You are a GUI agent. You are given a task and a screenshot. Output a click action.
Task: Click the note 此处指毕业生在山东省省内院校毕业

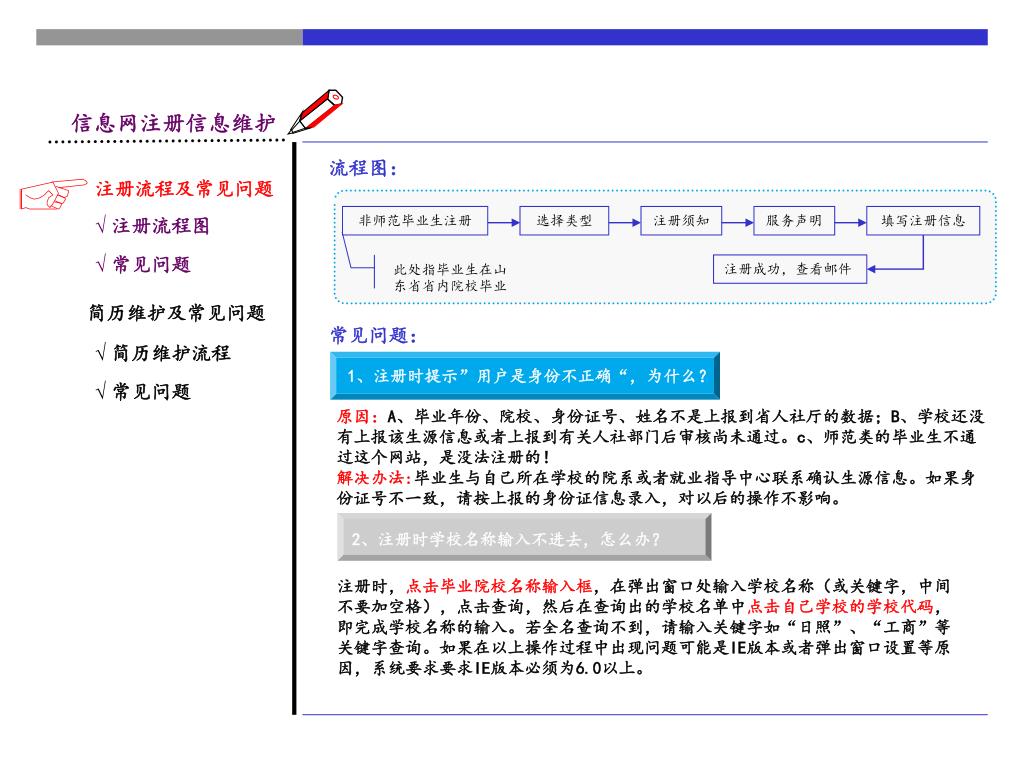click(450, 278)
